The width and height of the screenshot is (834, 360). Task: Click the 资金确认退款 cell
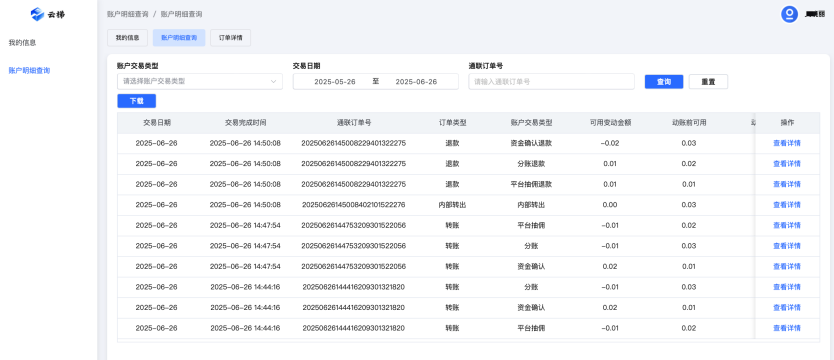tap(531, 143)
